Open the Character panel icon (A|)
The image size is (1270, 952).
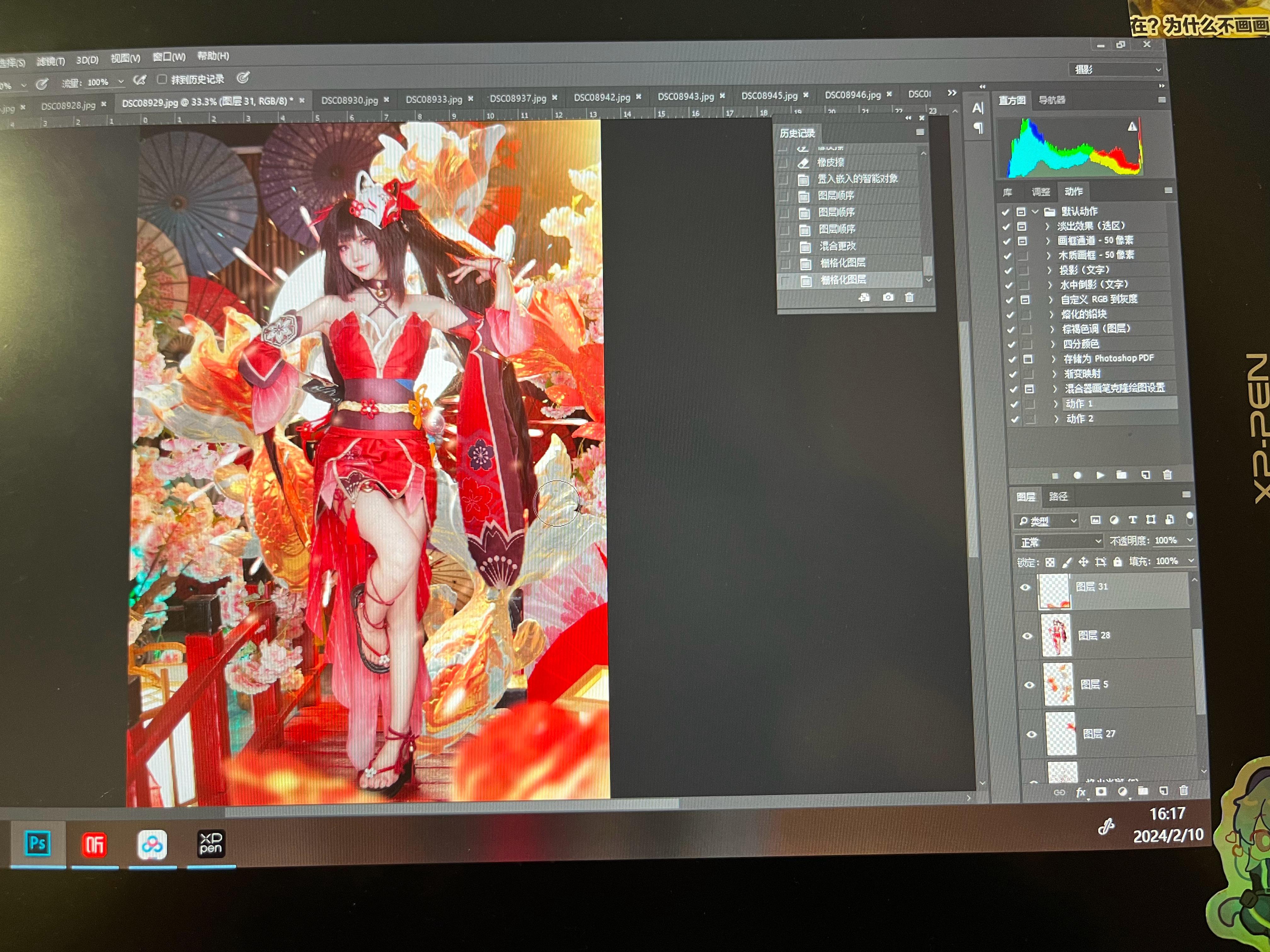[978, 107]
